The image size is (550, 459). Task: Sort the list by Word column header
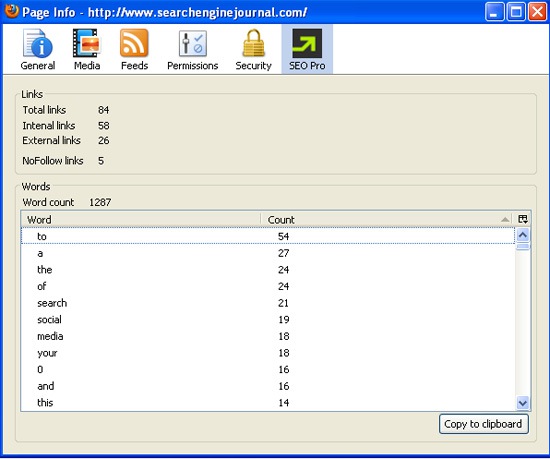[x=141, y=220]
